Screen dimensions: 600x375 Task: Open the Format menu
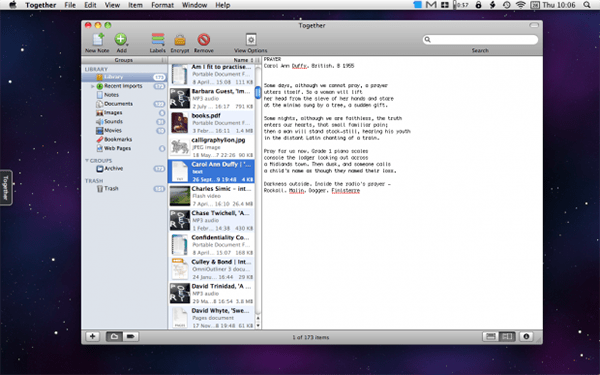pyautogui.click(x=162, y=5)
